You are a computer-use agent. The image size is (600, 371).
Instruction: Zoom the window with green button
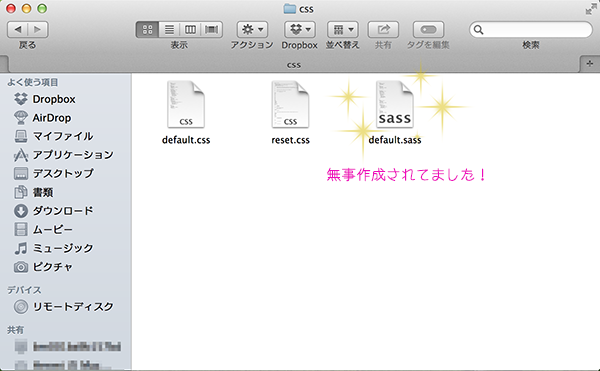(x=42, y=8)
